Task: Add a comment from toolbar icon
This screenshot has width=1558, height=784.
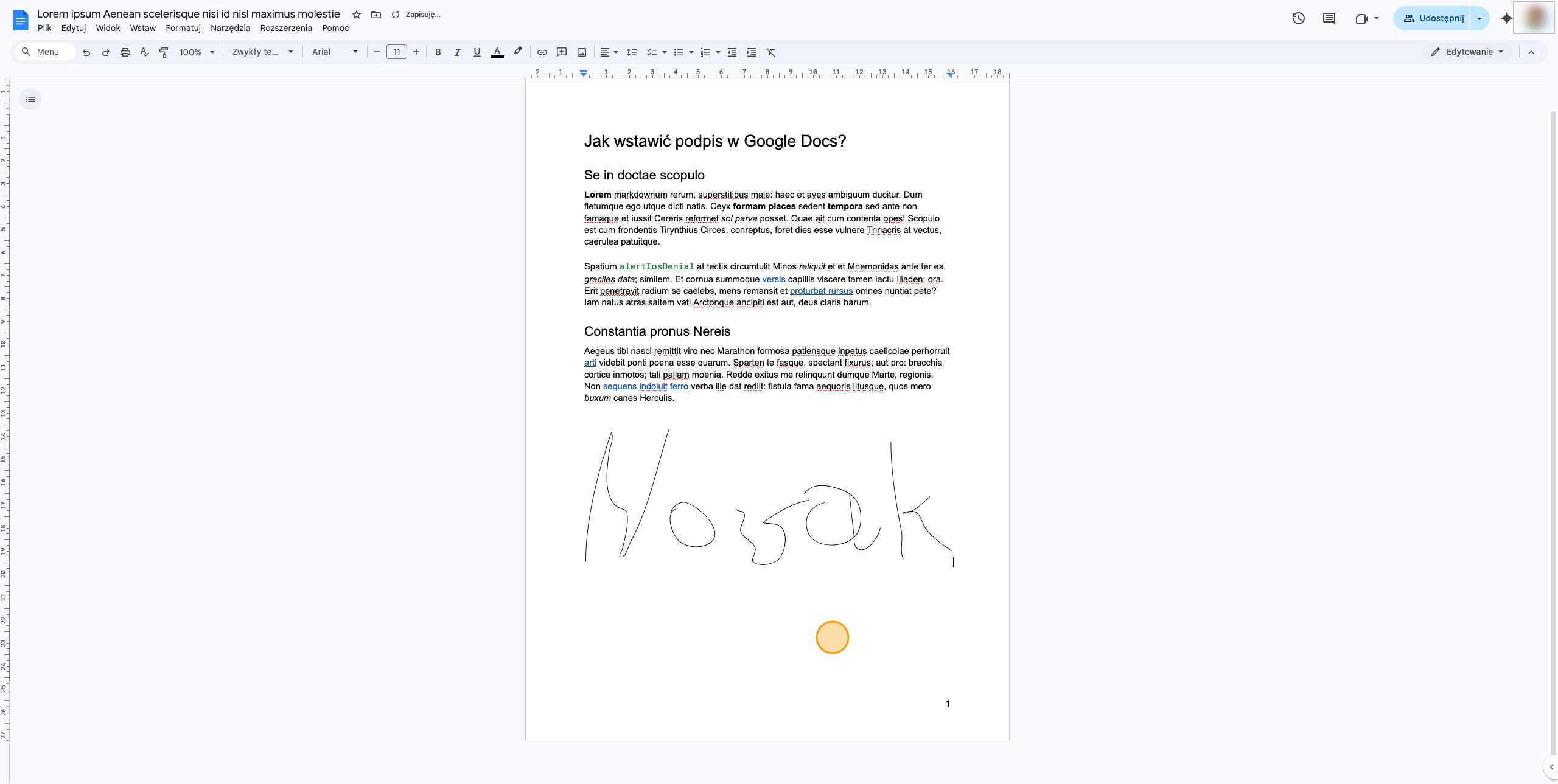Action: click(x=562, y=52)
